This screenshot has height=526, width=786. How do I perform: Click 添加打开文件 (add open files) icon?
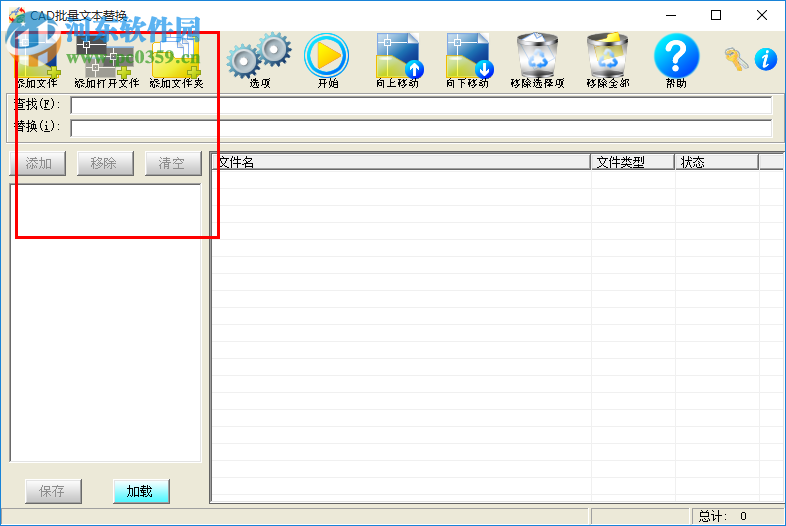pos(106,60)
